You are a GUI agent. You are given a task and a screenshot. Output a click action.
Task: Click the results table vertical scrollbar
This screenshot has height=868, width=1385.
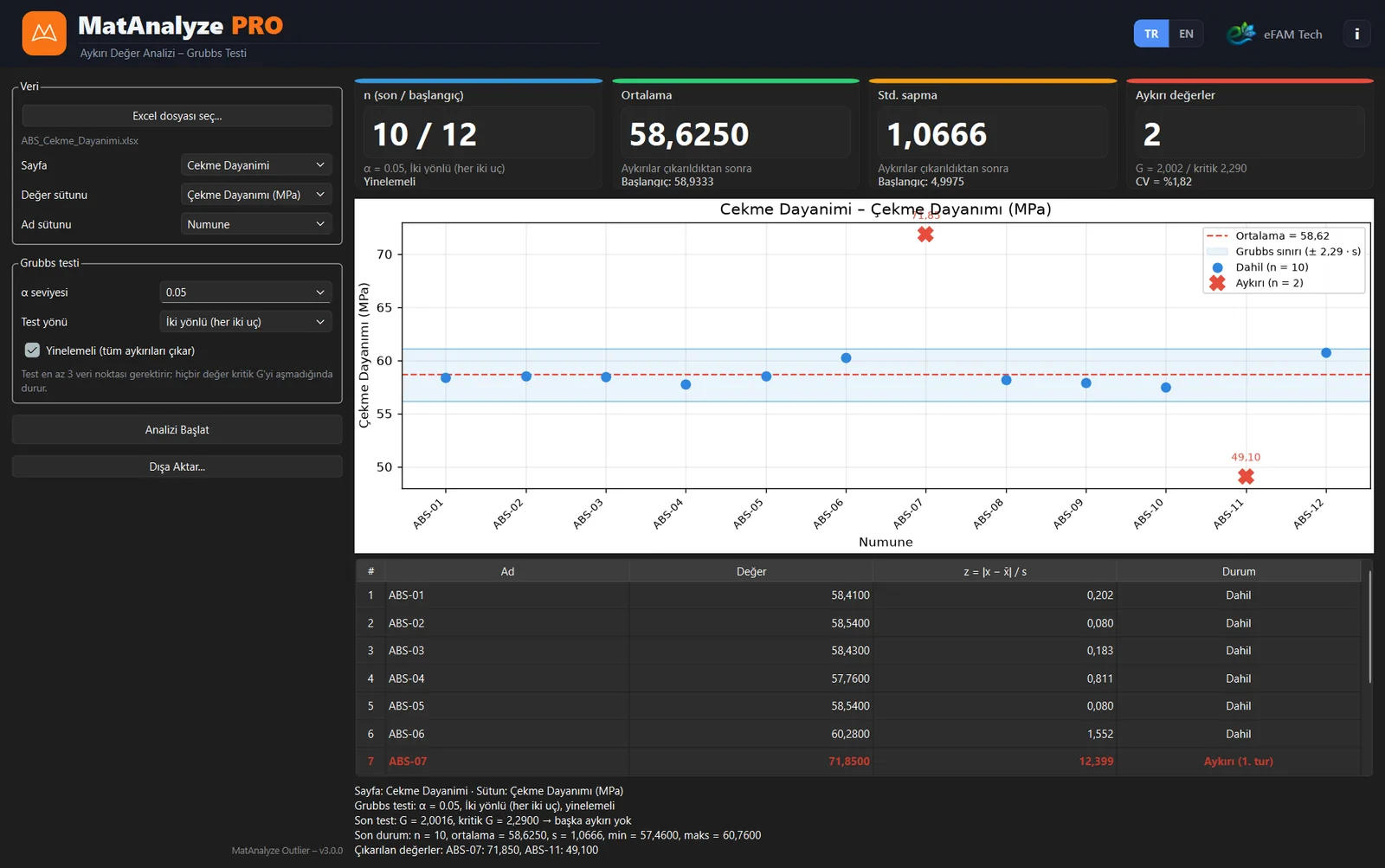1369,627
